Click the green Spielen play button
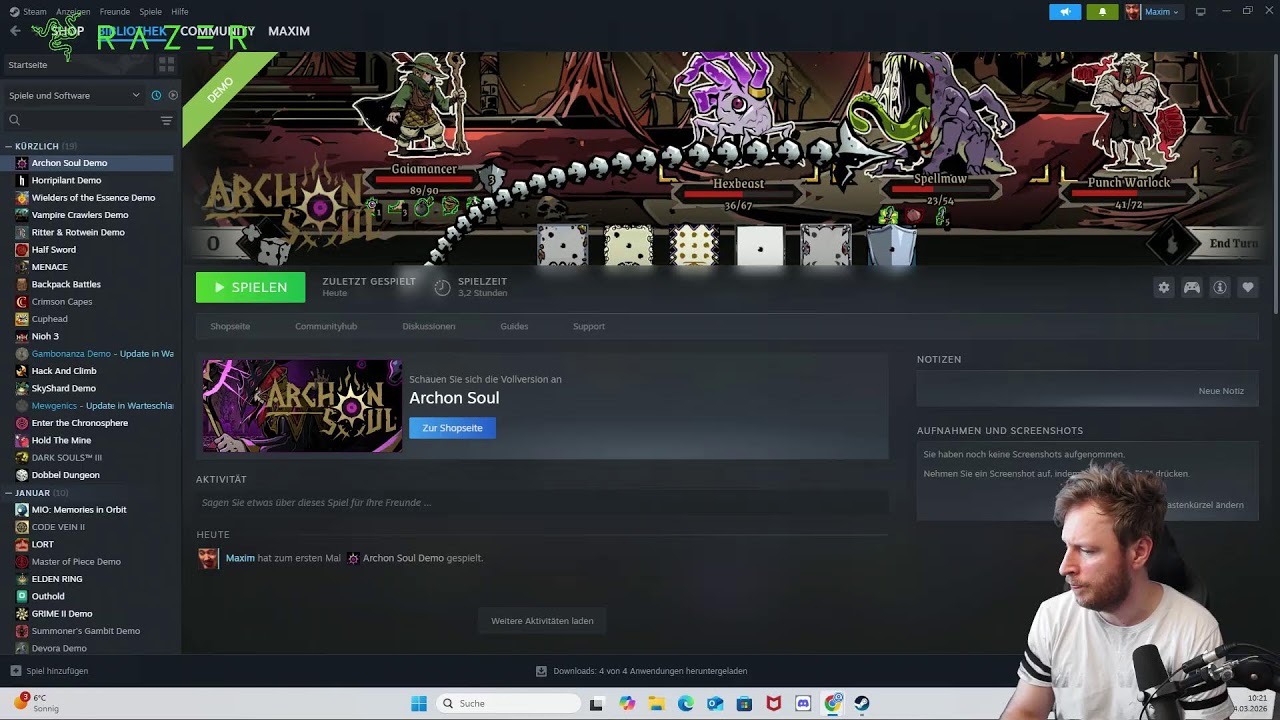1280x720 pixels. click(x=250, y=287)
